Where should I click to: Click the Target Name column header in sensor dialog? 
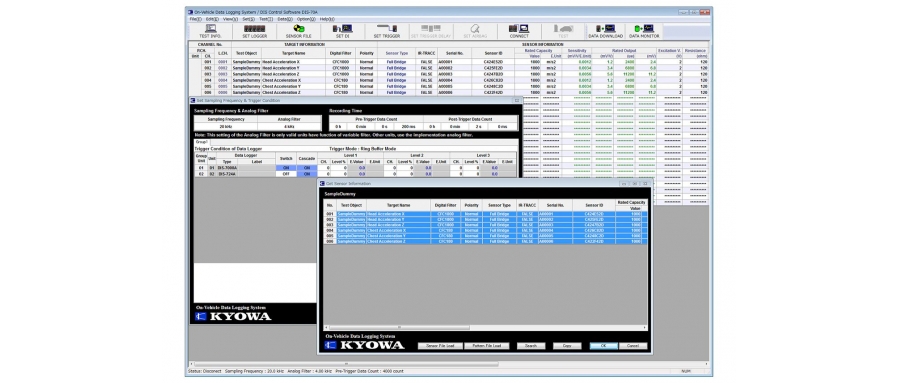pyautogui.click(x=398, y=205)
